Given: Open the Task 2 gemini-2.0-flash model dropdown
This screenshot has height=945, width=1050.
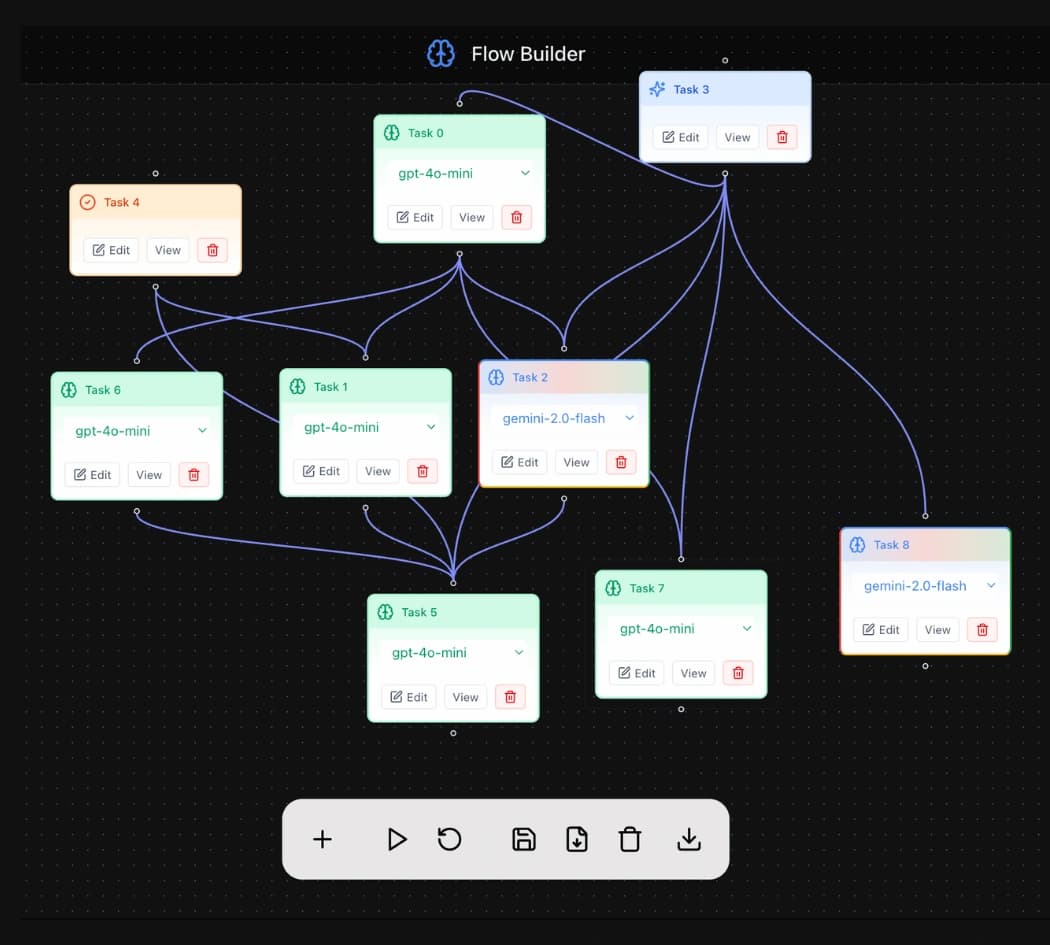Looking at the screenshot, I should point(564,418).
